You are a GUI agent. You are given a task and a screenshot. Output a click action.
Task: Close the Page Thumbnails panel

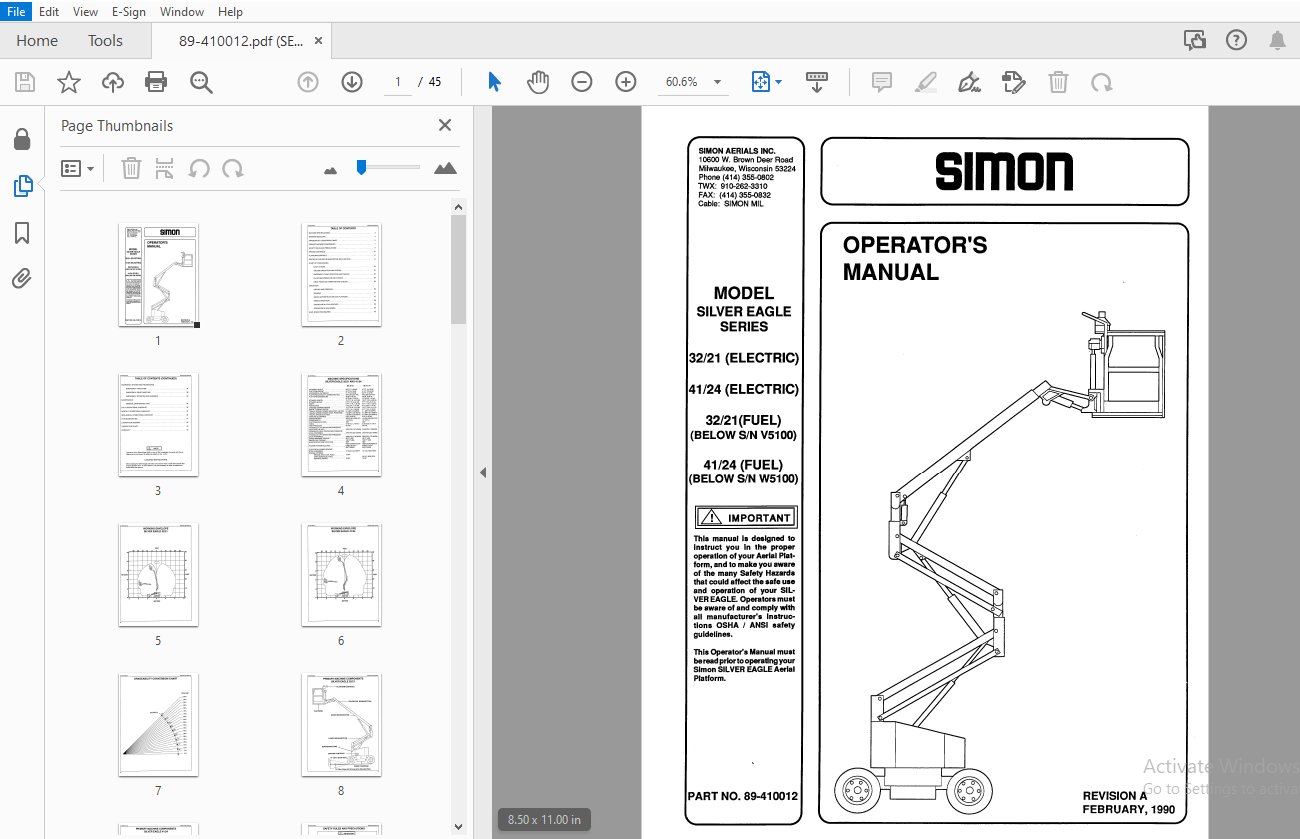click(445, 125)
